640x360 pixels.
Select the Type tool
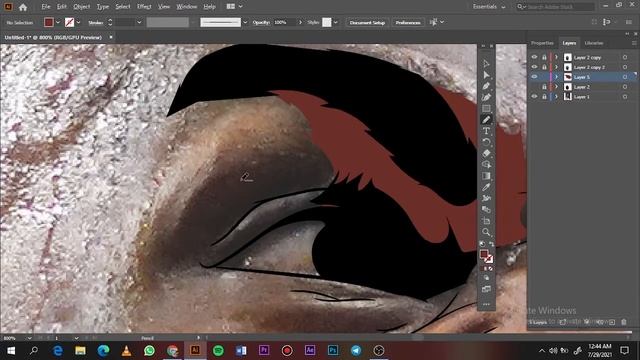coord(486,131)
